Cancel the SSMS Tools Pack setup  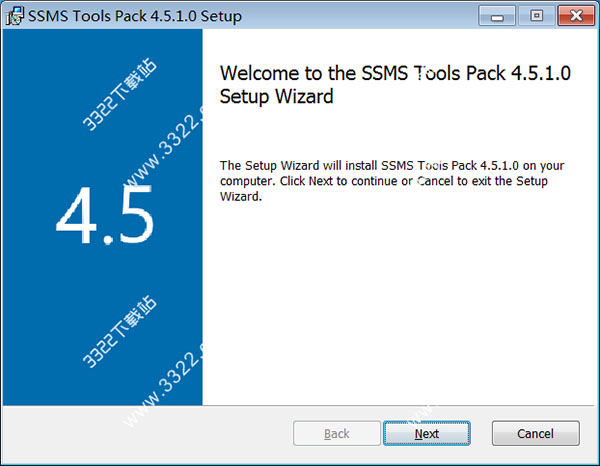coord(535,433)
